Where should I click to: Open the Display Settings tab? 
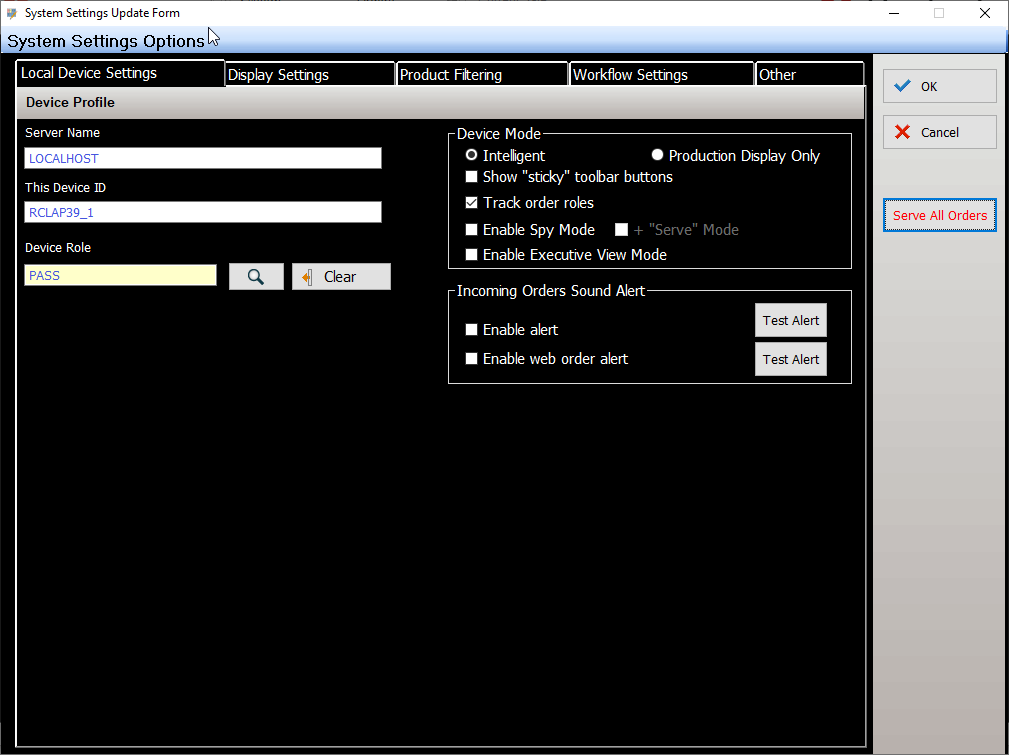point(310,74)
